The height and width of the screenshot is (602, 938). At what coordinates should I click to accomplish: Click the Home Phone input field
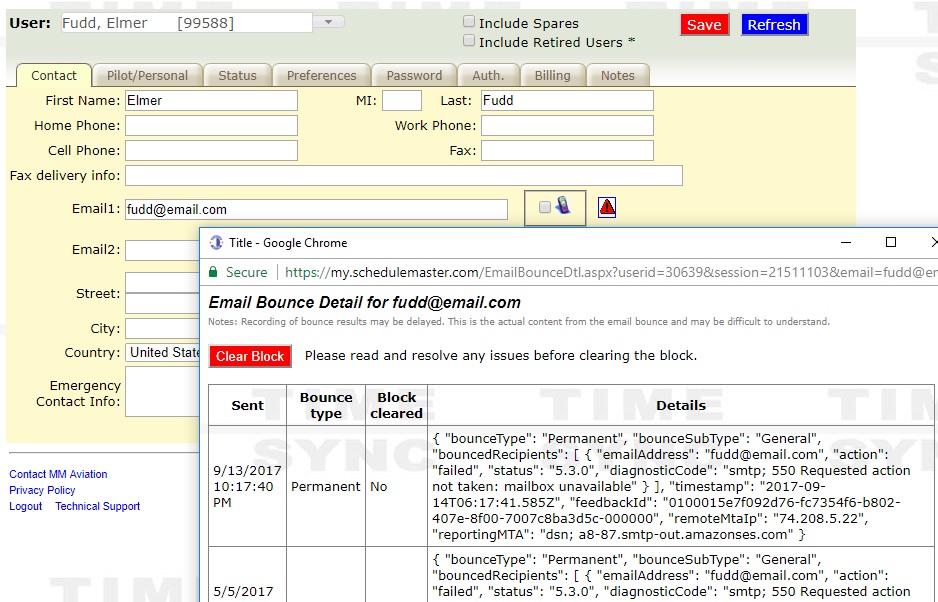[x=211, y=126]
